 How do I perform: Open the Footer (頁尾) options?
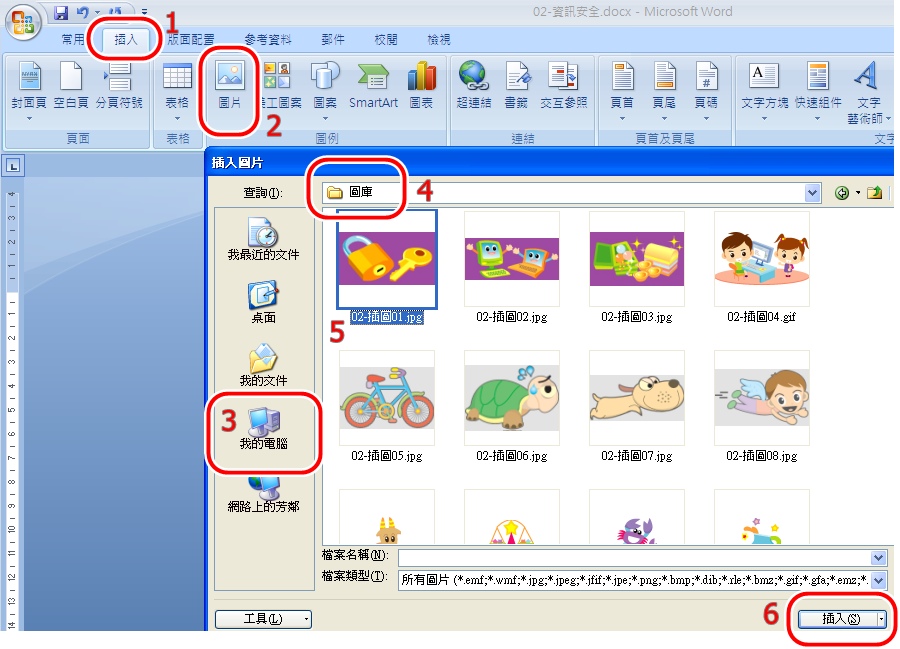click(x=664, y=90)
